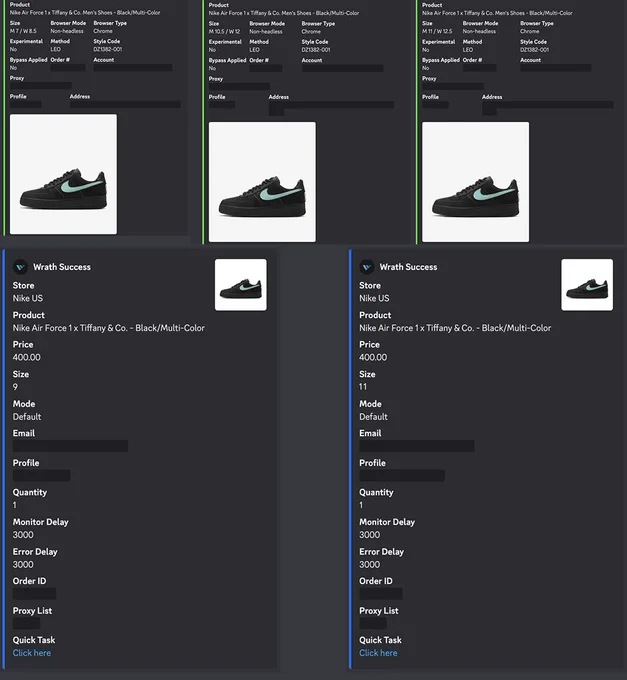This screenshot has height=680, width=627.
Task: Click style code DZ1382-001 in M 10.5 card
Action: click(316, 50)
